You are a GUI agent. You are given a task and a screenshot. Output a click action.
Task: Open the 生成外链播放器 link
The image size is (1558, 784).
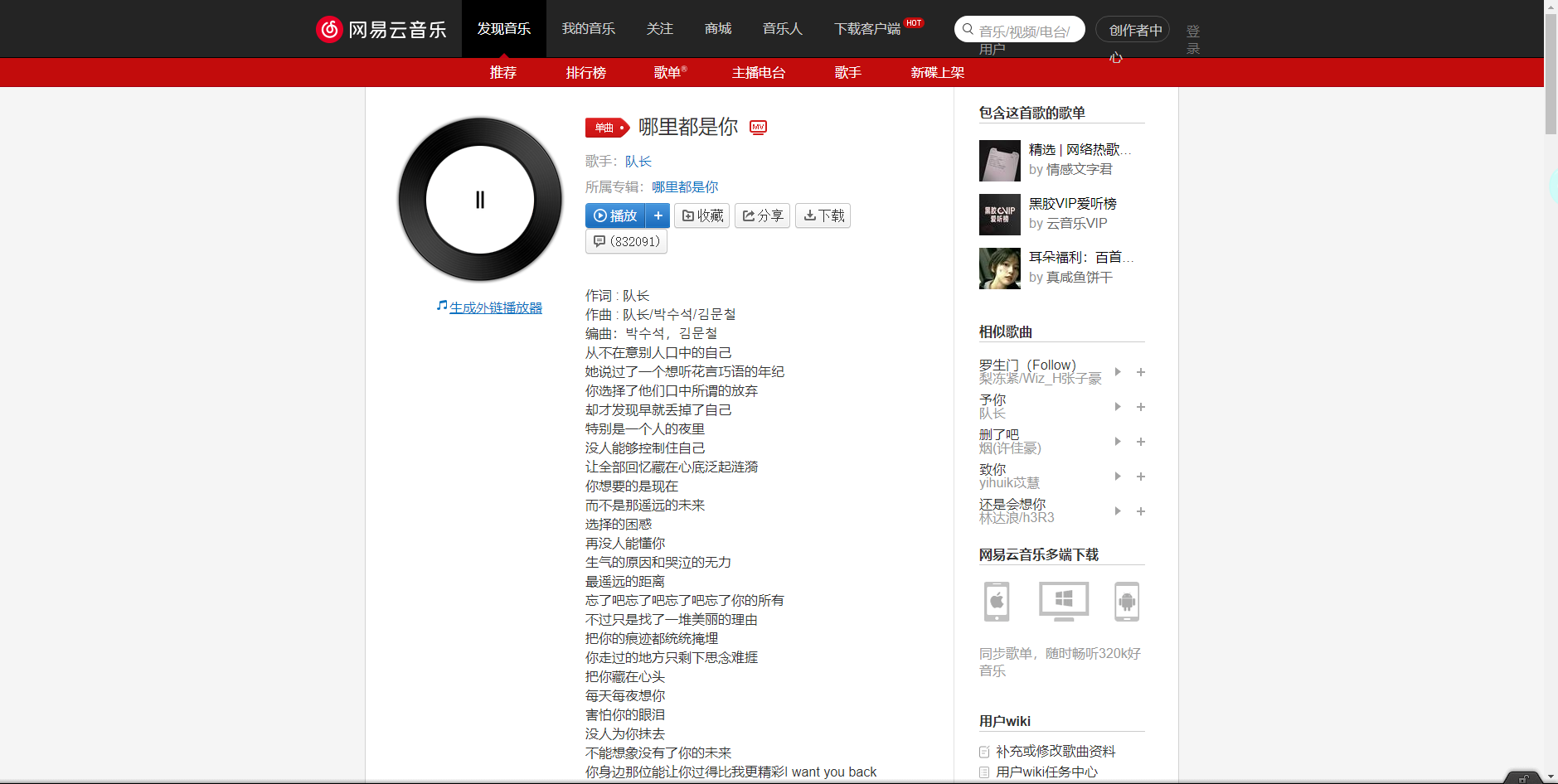pos(495,307)
